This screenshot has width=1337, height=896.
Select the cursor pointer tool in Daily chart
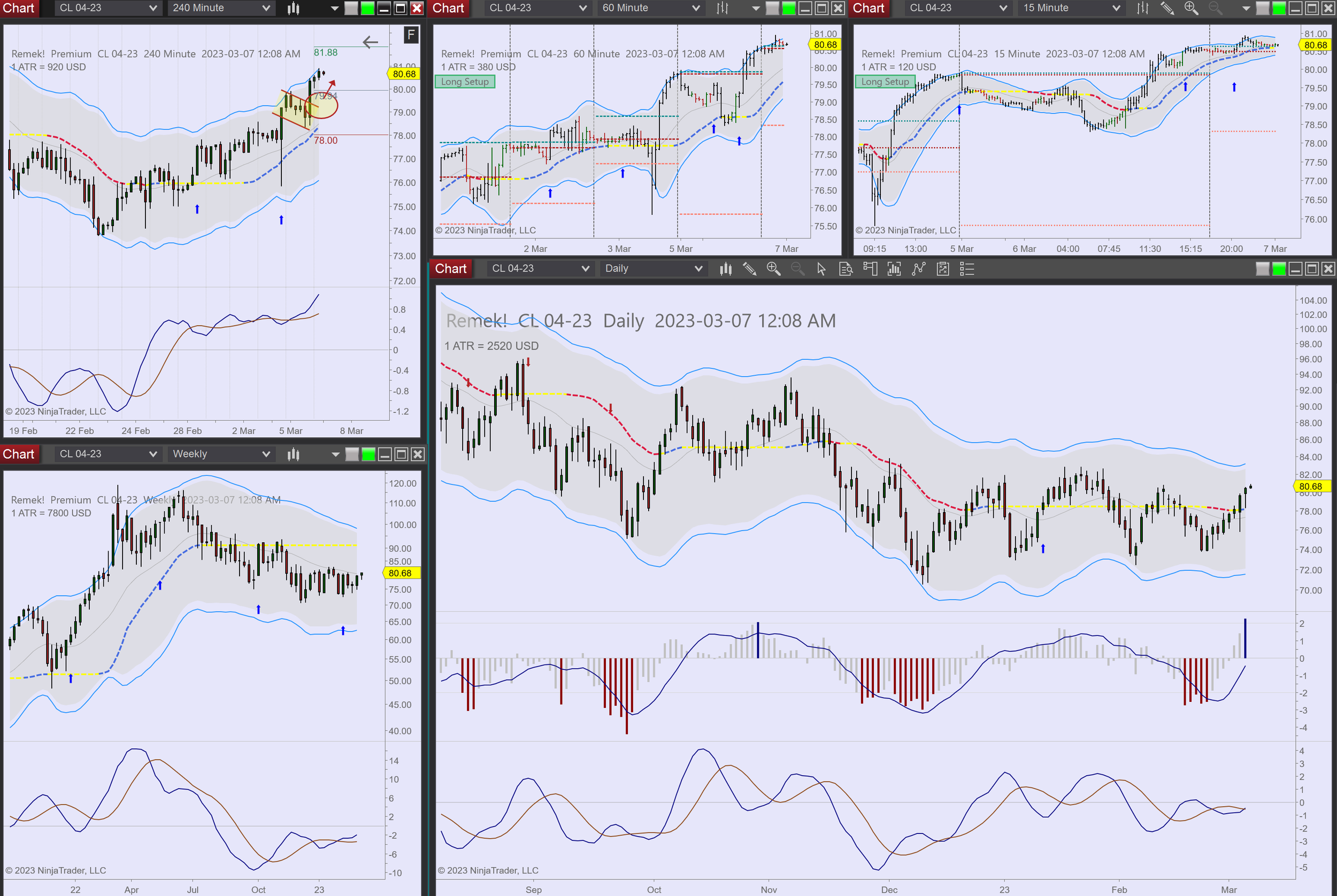821,268
